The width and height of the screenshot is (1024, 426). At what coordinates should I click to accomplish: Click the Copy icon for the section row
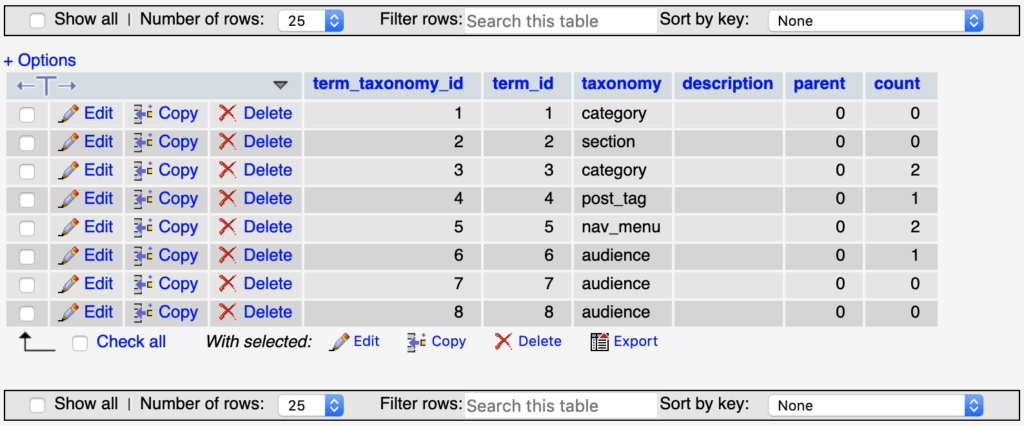143,142
